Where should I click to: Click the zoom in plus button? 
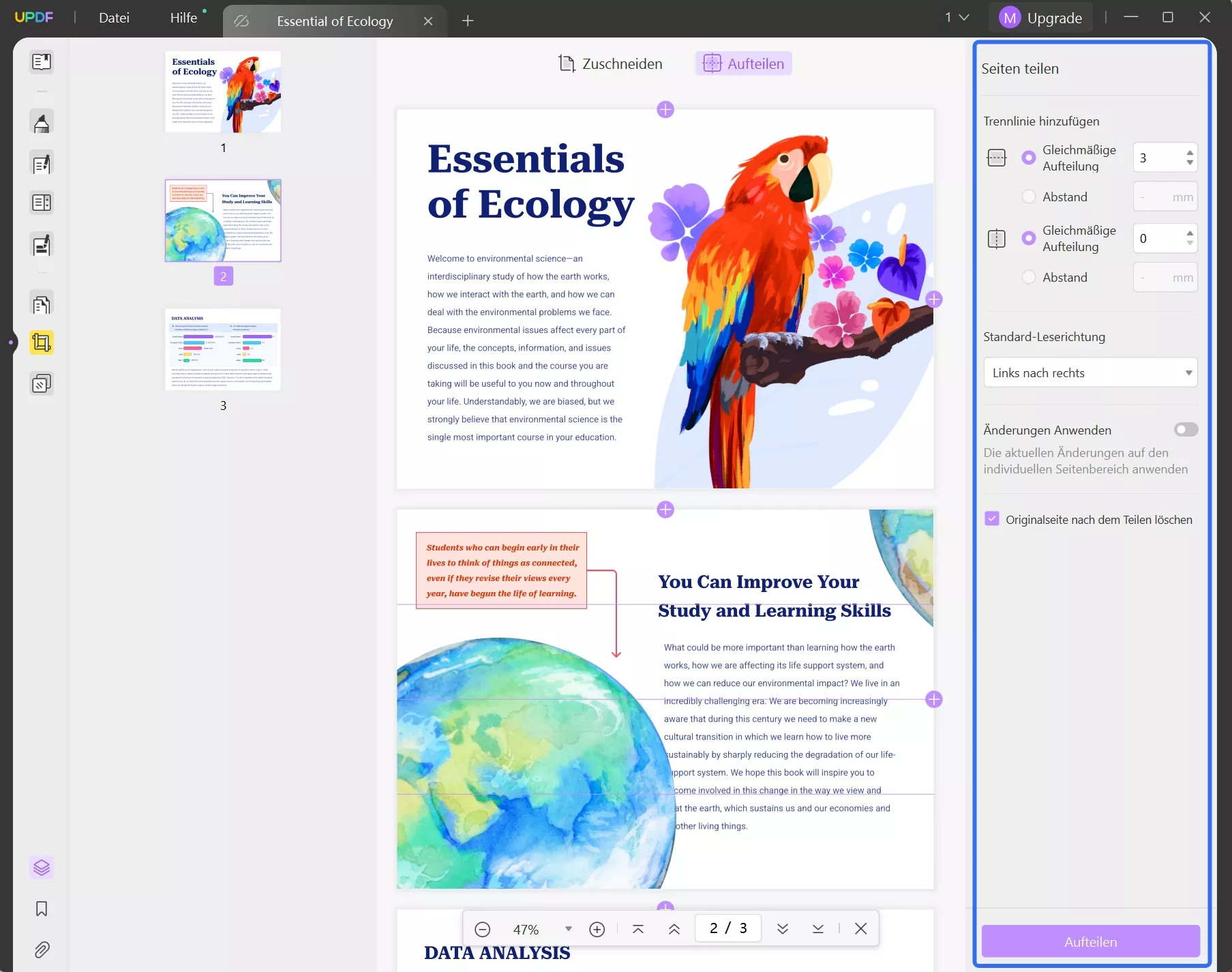[597, 929]
